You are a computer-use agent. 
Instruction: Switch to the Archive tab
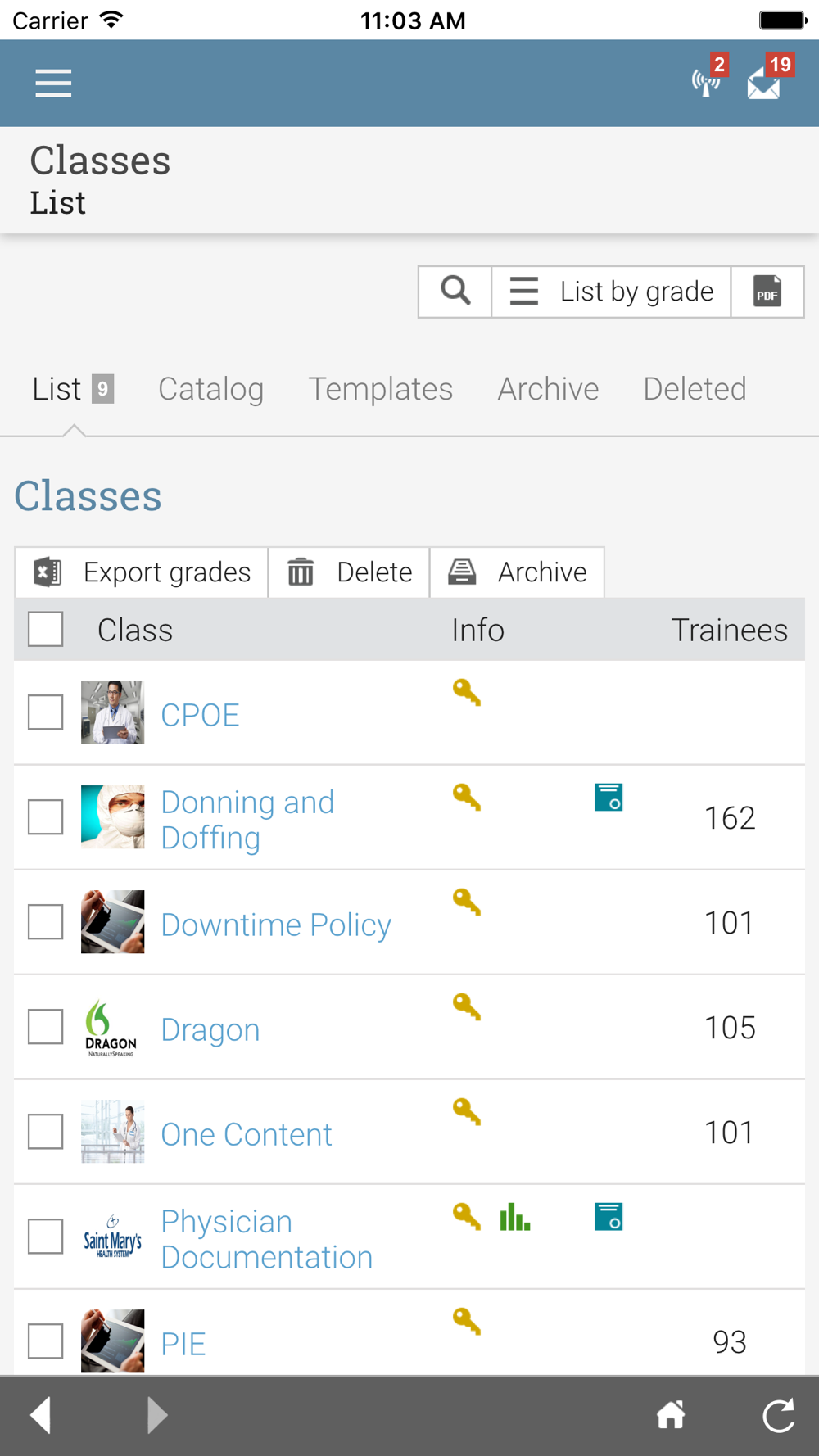pos(548,389)
